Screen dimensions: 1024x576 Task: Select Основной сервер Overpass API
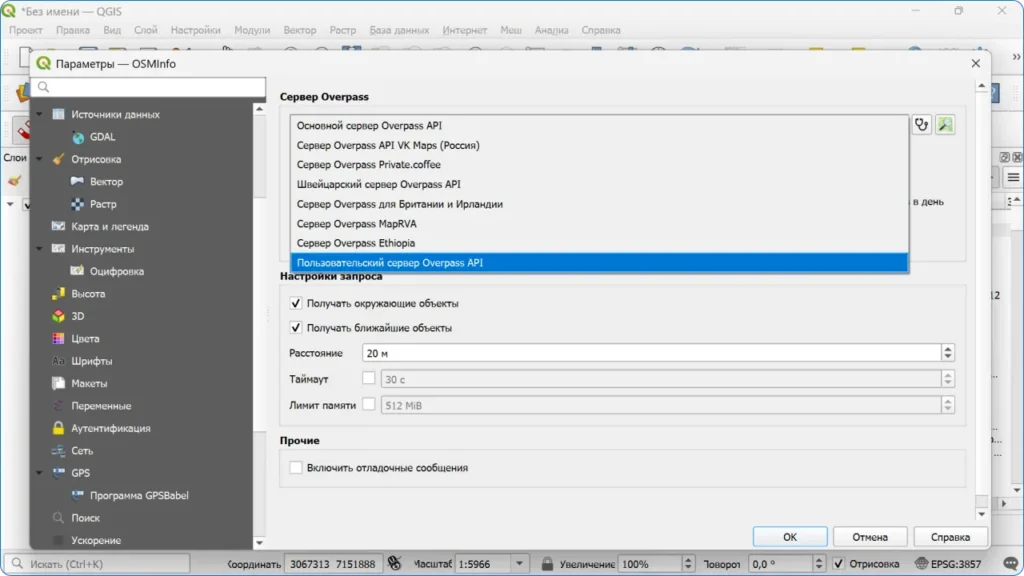(599, 125)
